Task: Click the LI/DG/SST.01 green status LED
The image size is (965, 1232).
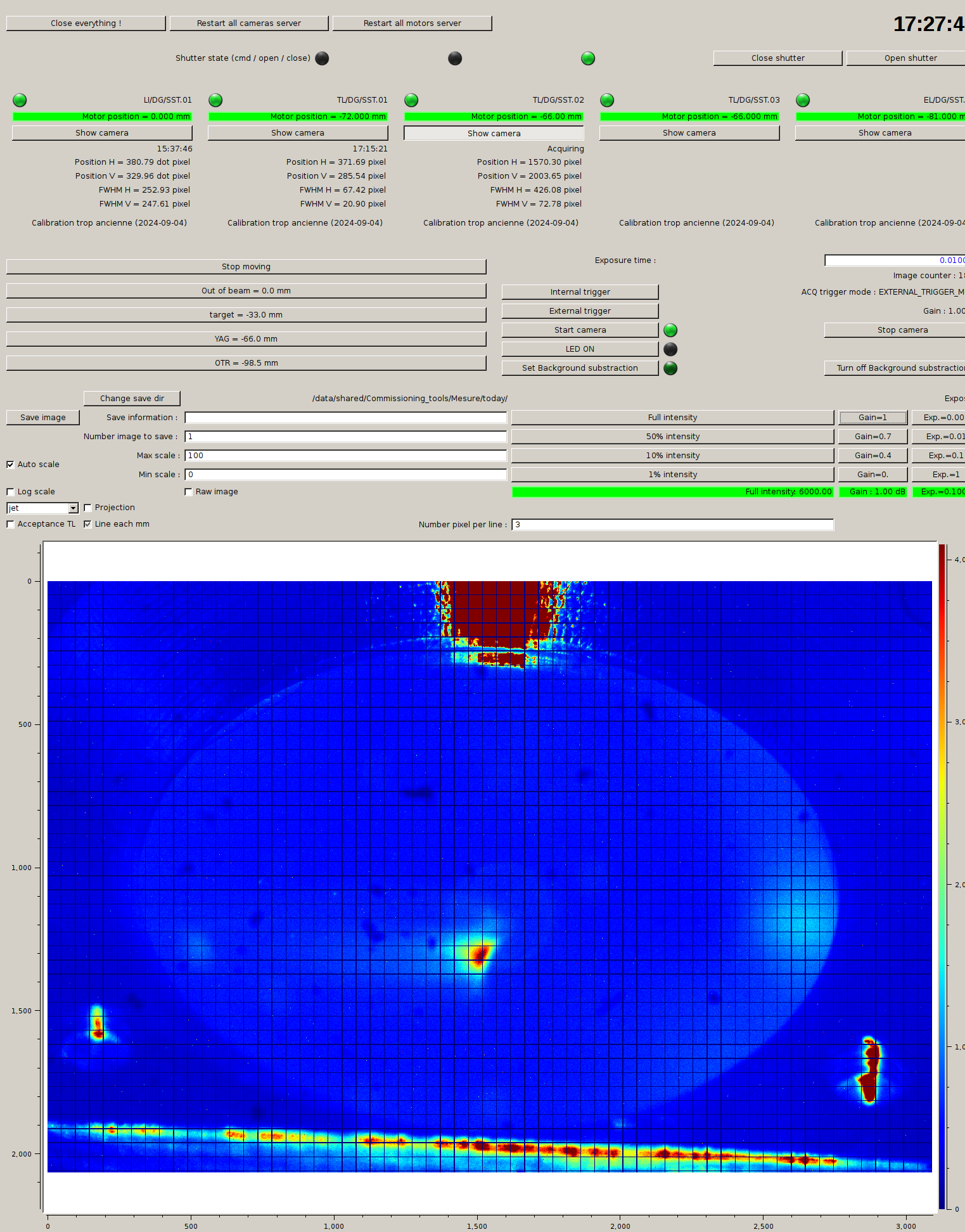Action: (x=20, y=100)
